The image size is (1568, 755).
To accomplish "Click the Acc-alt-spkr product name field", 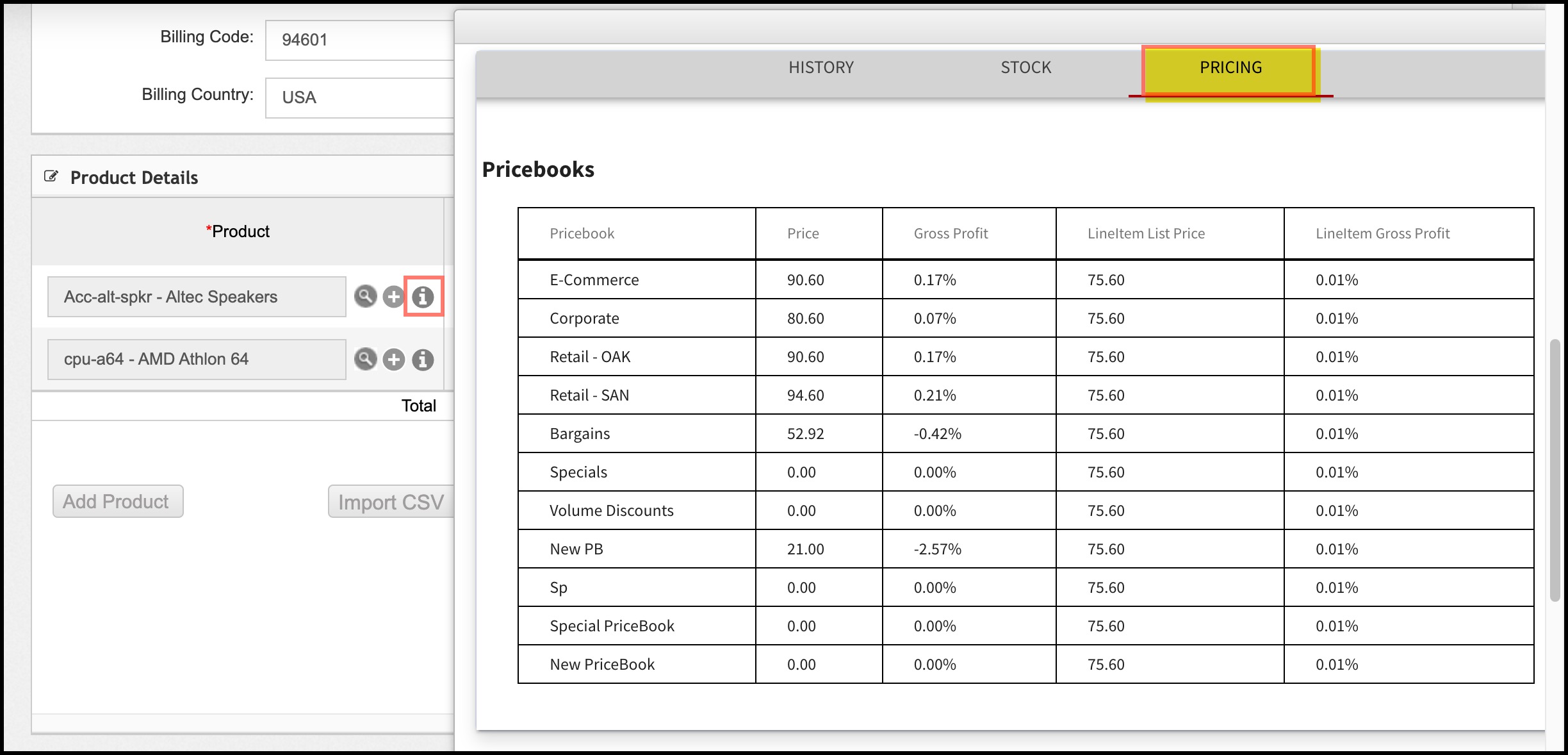I will pos(197,297).
